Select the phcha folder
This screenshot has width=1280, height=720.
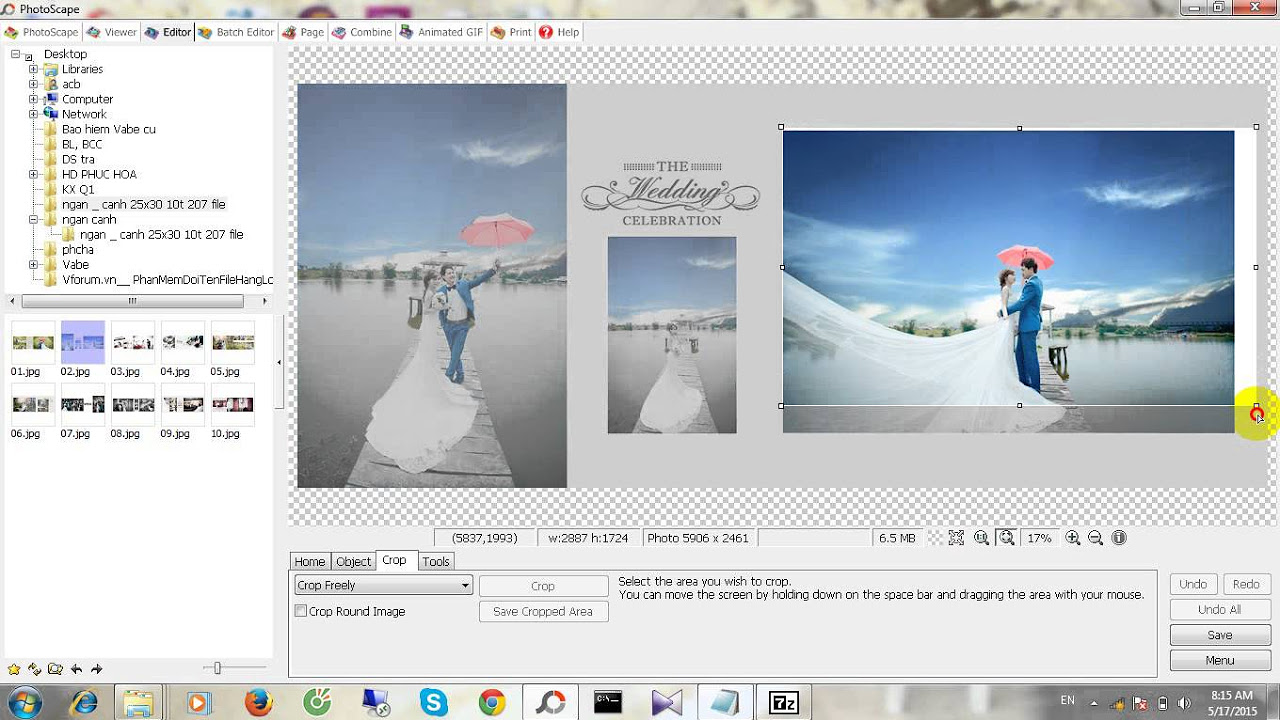pyautogui.click(x=77, y=249)
